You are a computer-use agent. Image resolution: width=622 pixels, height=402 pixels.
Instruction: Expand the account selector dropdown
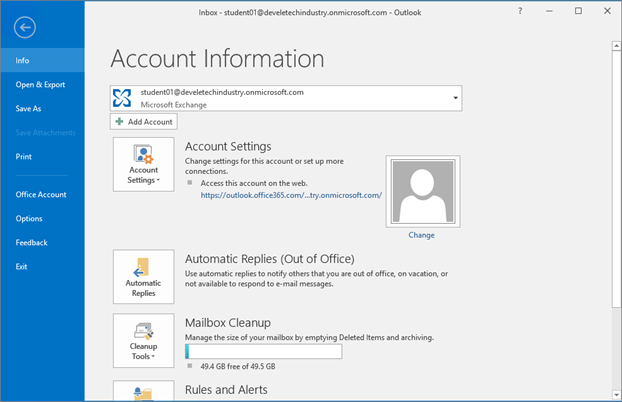point(455,98)
